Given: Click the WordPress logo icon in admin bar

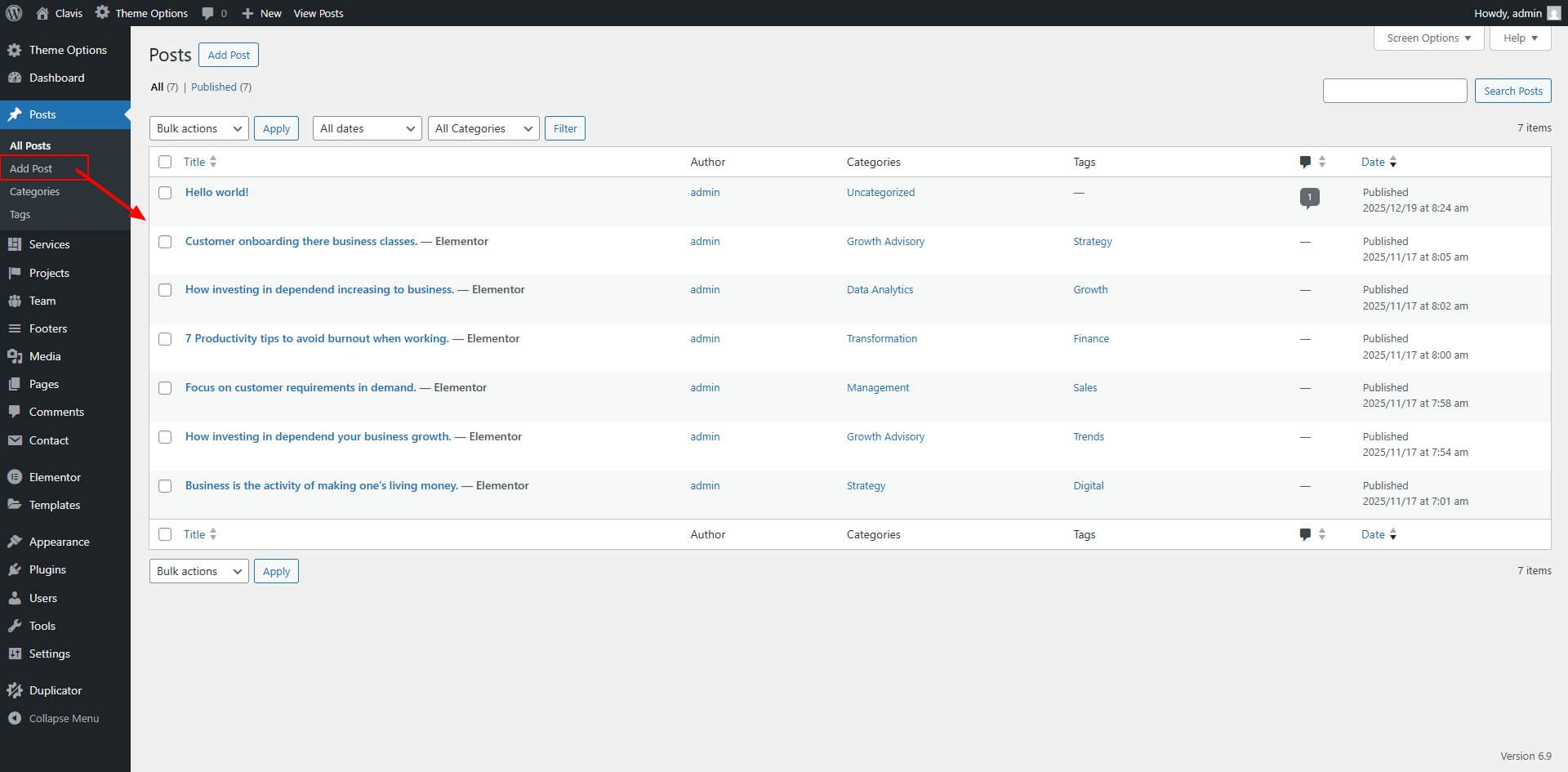Looking at the screenshot, I should click(14, 13).
